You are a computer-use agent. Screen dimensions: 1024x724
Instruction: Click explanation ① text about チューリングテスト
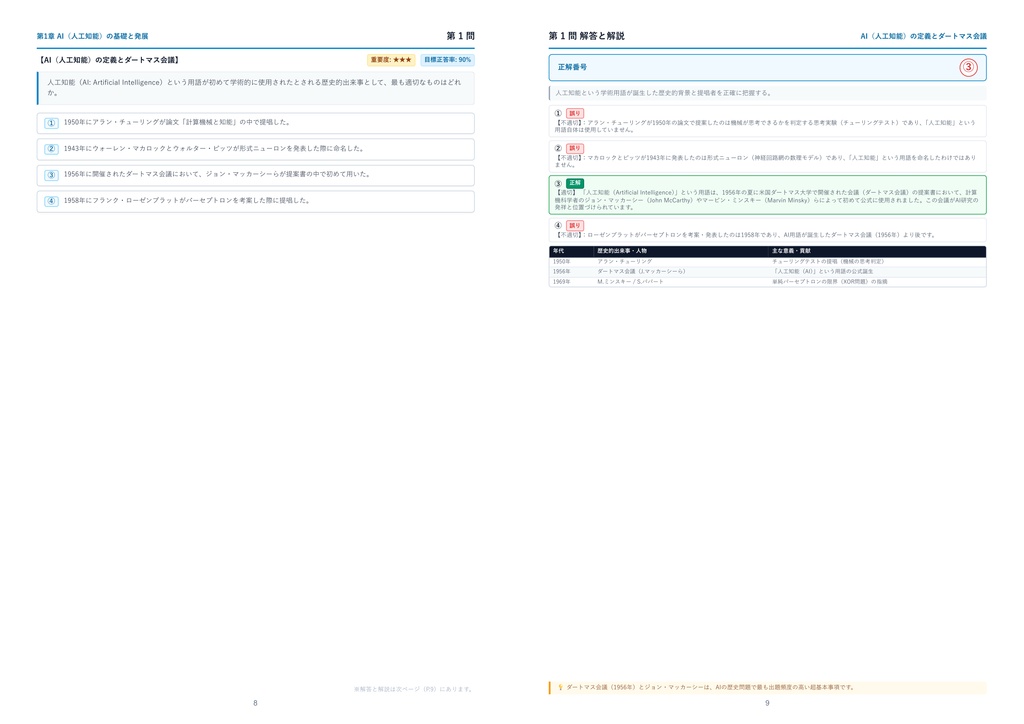765,126
